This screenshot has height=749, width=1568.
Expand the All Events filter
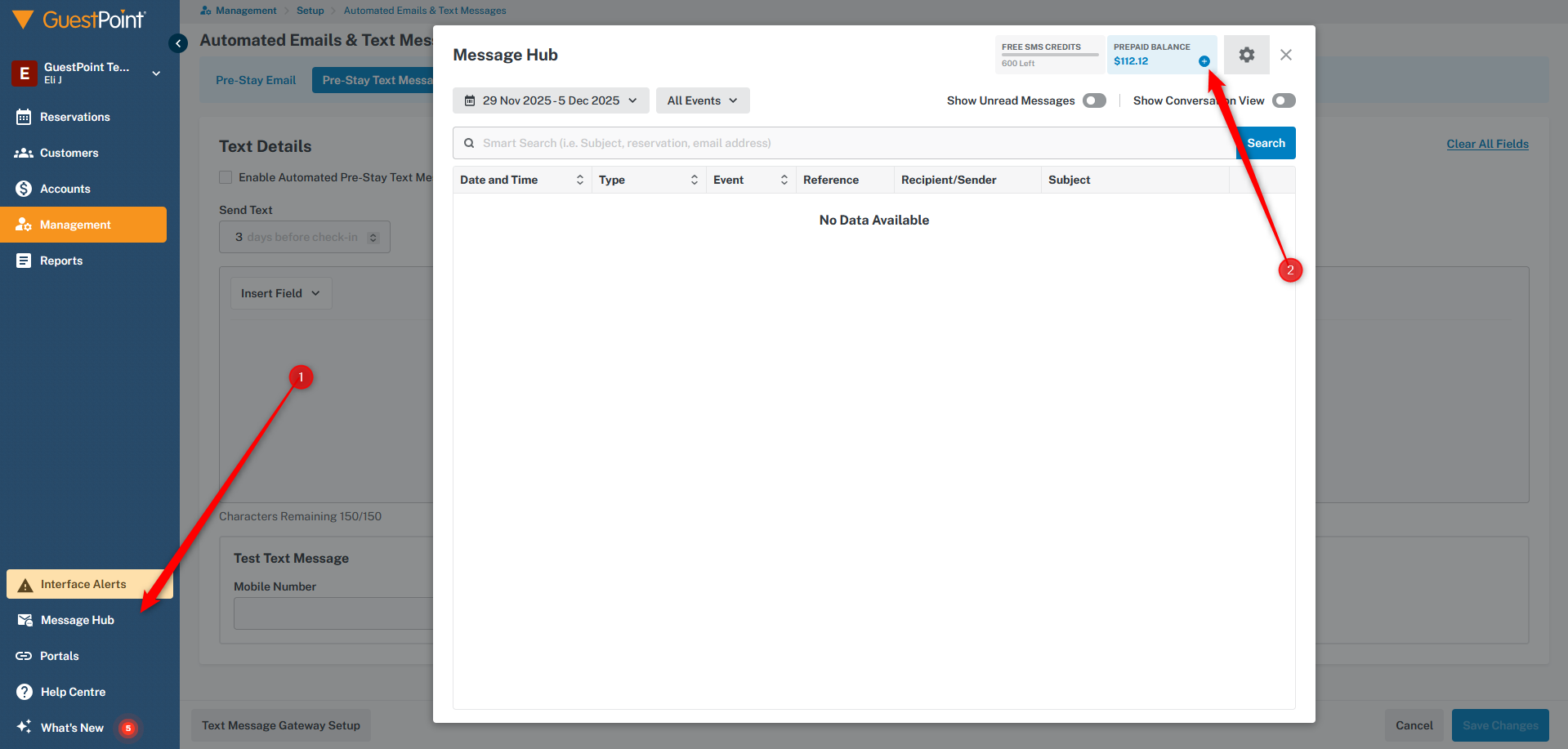[702, 100]
